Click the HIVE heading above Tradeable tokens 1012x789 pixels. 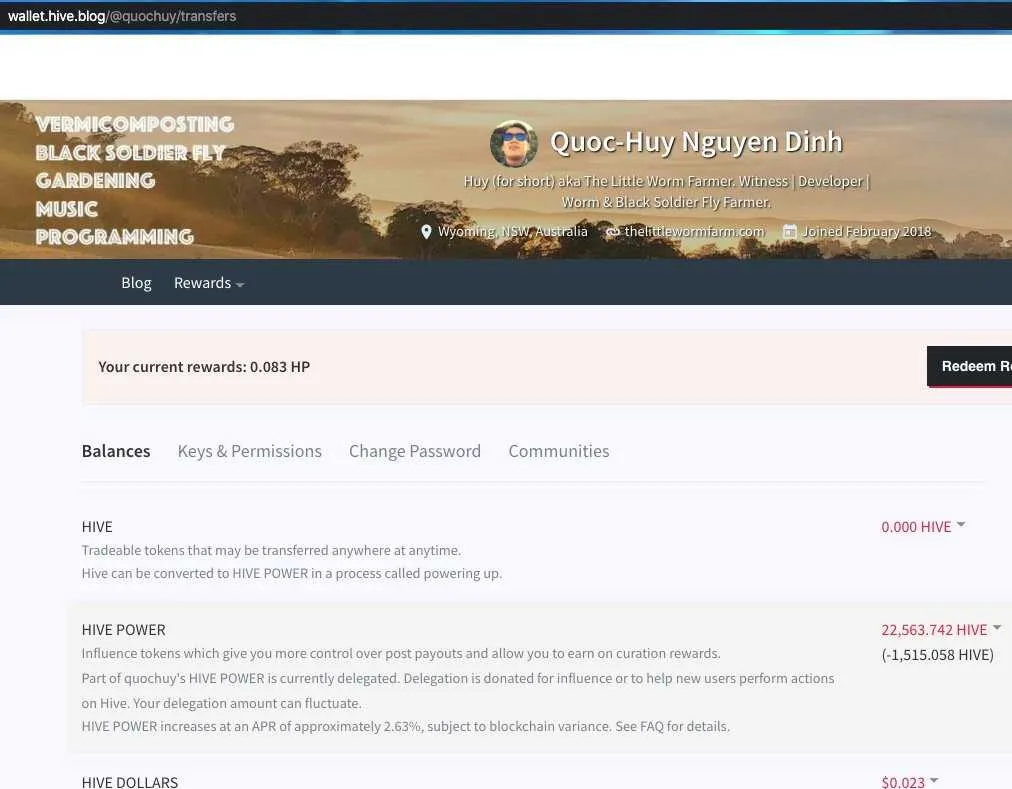(97, 527)
